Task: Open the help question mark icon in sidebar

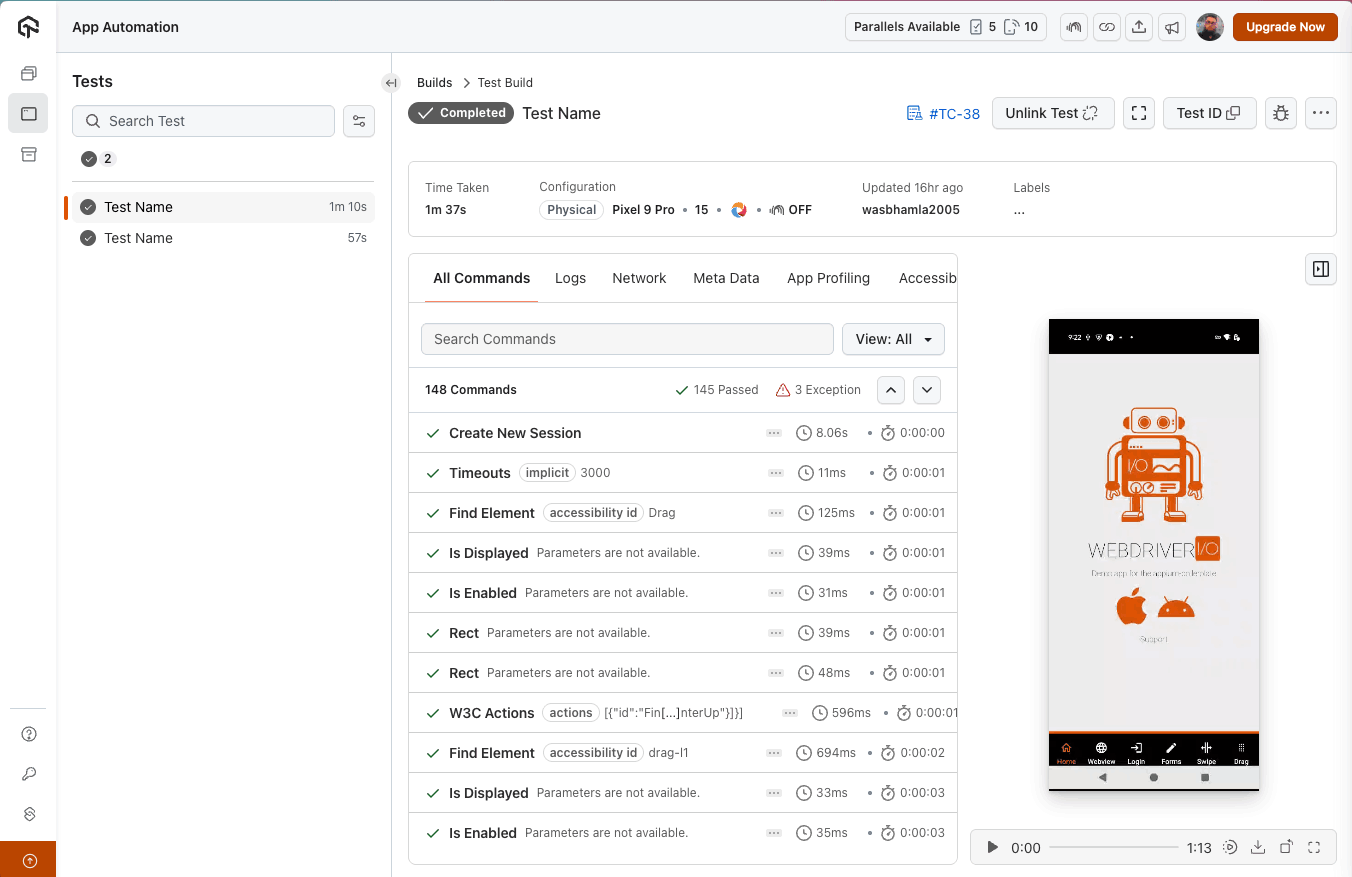Action: tap(28, 733)
